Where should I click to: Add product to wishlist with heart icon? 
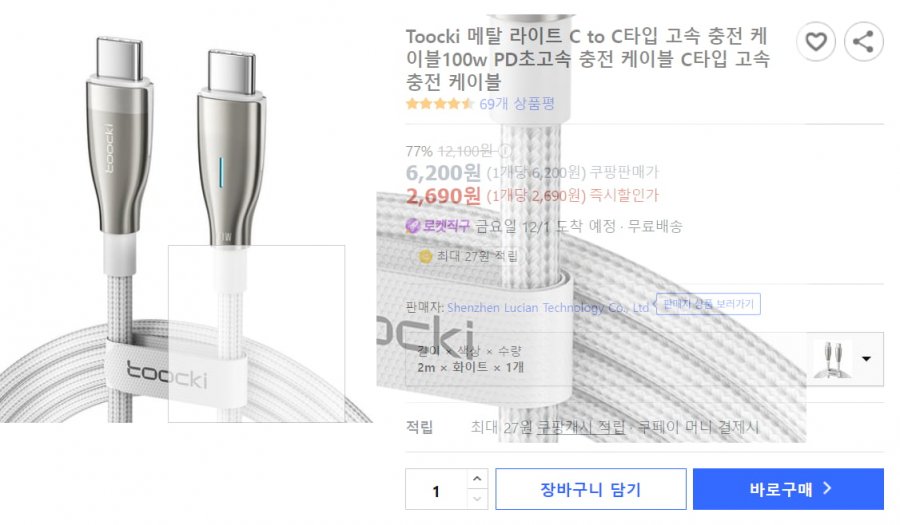(816, 41)
